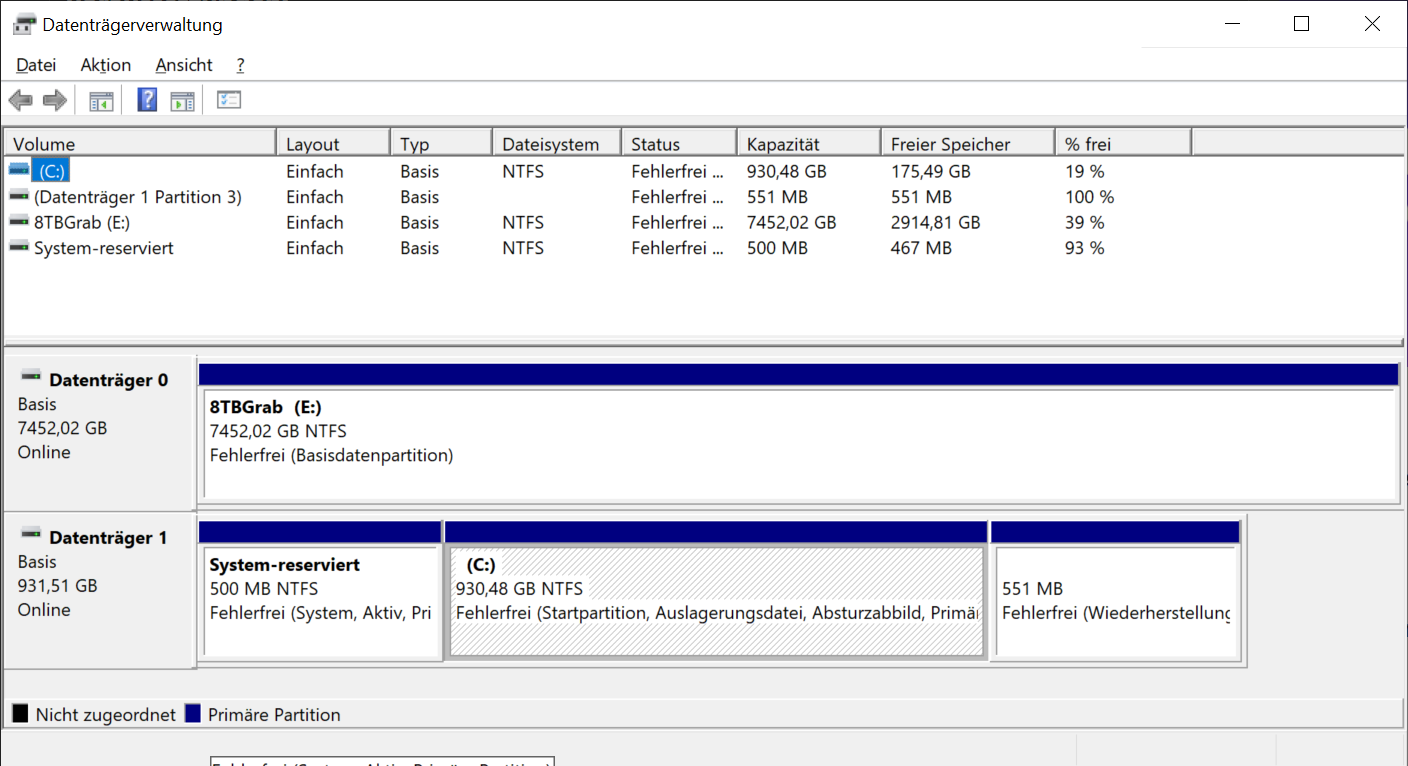
Task: Click the 39 % free value
Action: click(1085, 222)
